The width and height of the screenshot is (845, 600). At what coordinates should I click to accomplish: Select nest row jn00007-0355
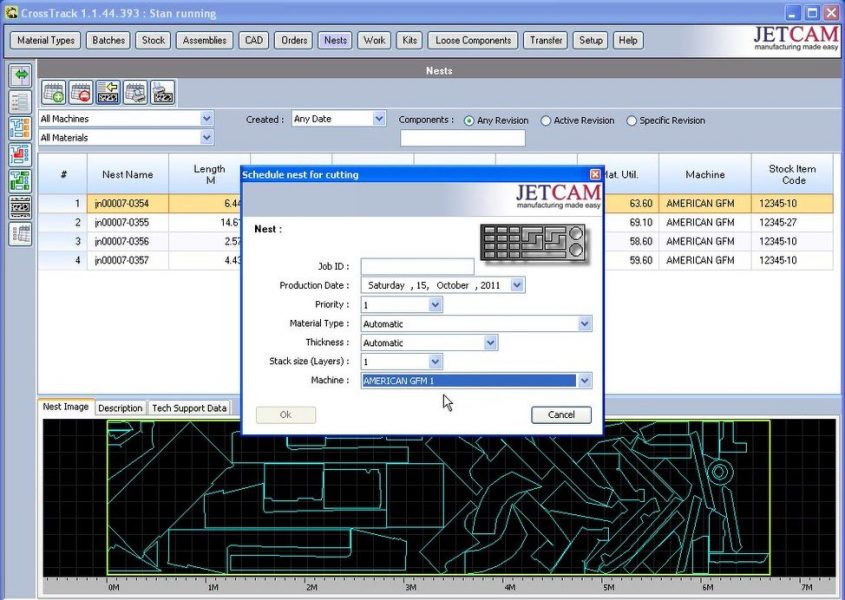pos(435,223)
